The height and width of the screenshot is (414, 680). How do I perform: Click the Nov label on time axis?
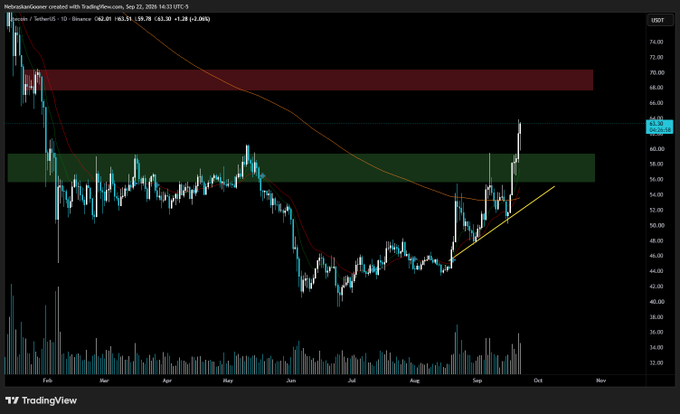coord(601,381)
